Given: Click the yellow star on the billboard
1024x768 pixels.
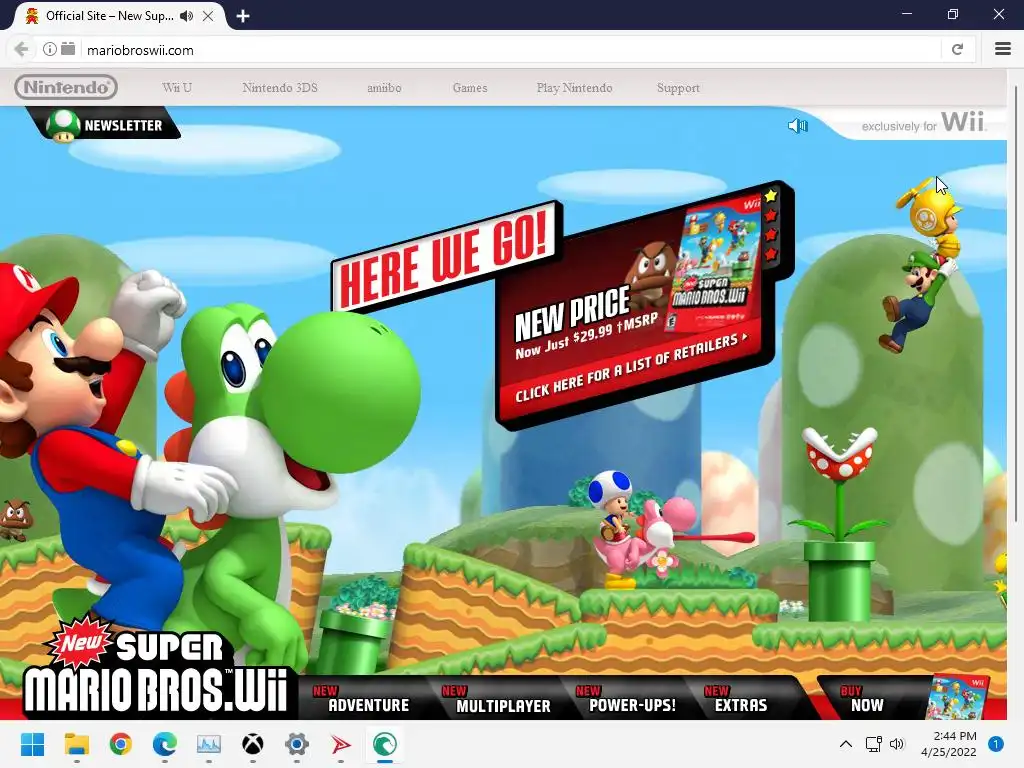Looking at the screenshot, I should point(771,195).
